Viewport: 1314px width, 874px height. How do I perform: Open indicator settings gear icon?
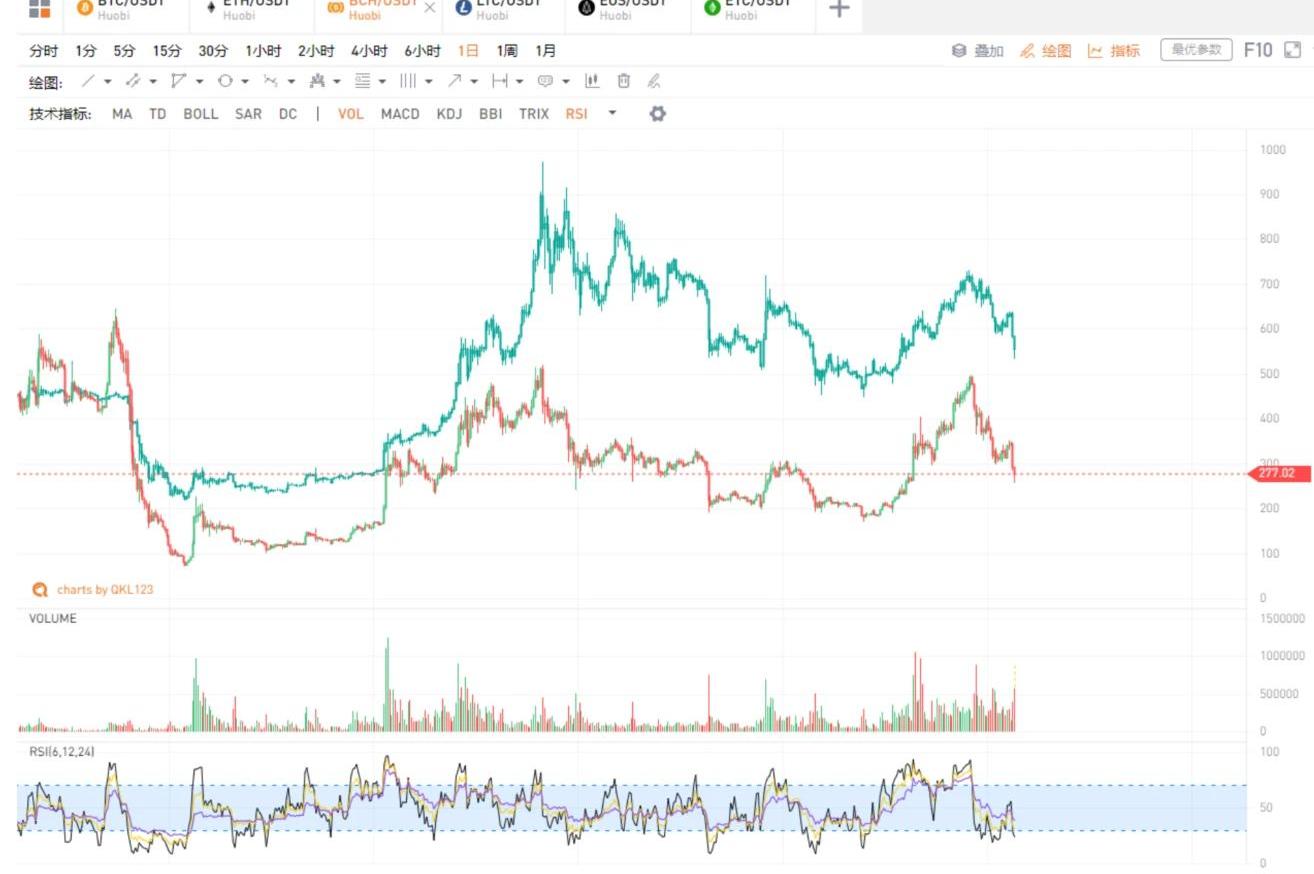pos(657,114)
